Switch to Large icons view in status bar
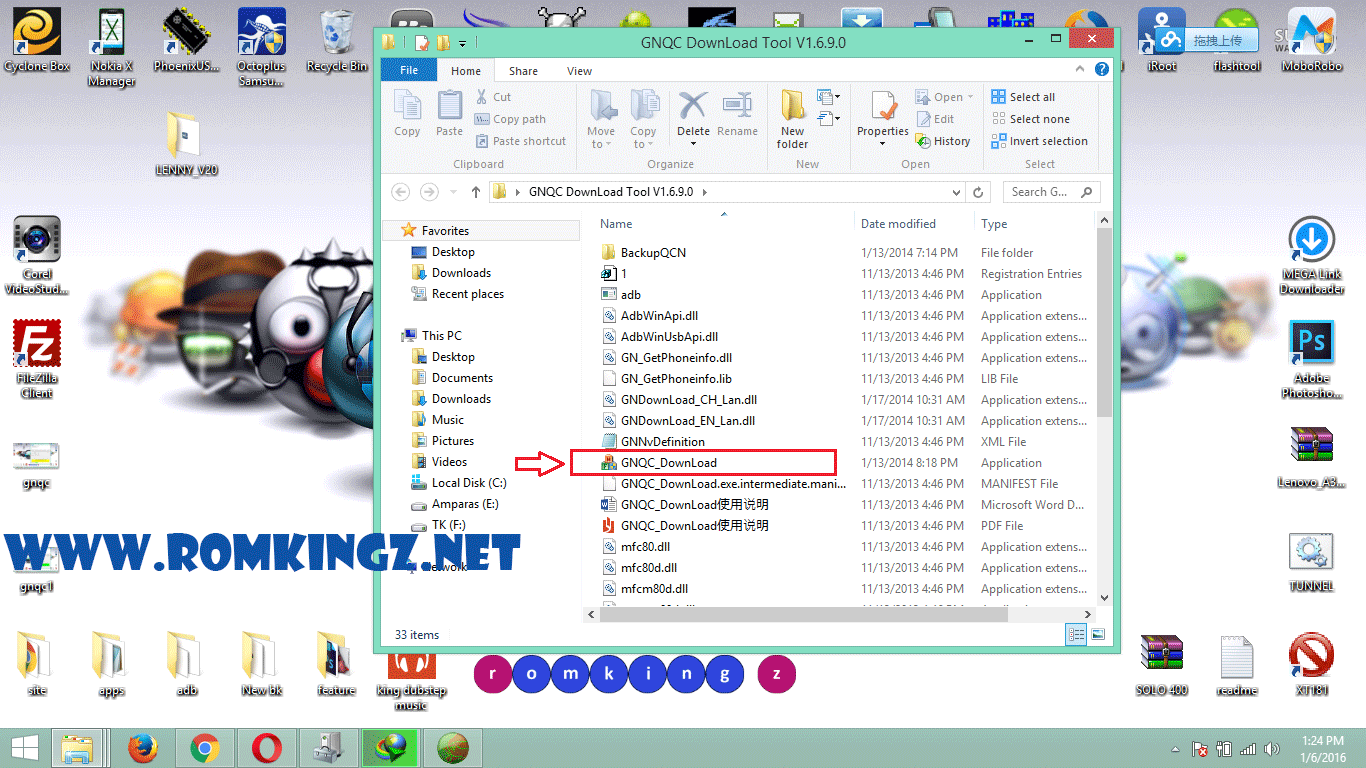The image size is (1366, 768). (1097, 634)
